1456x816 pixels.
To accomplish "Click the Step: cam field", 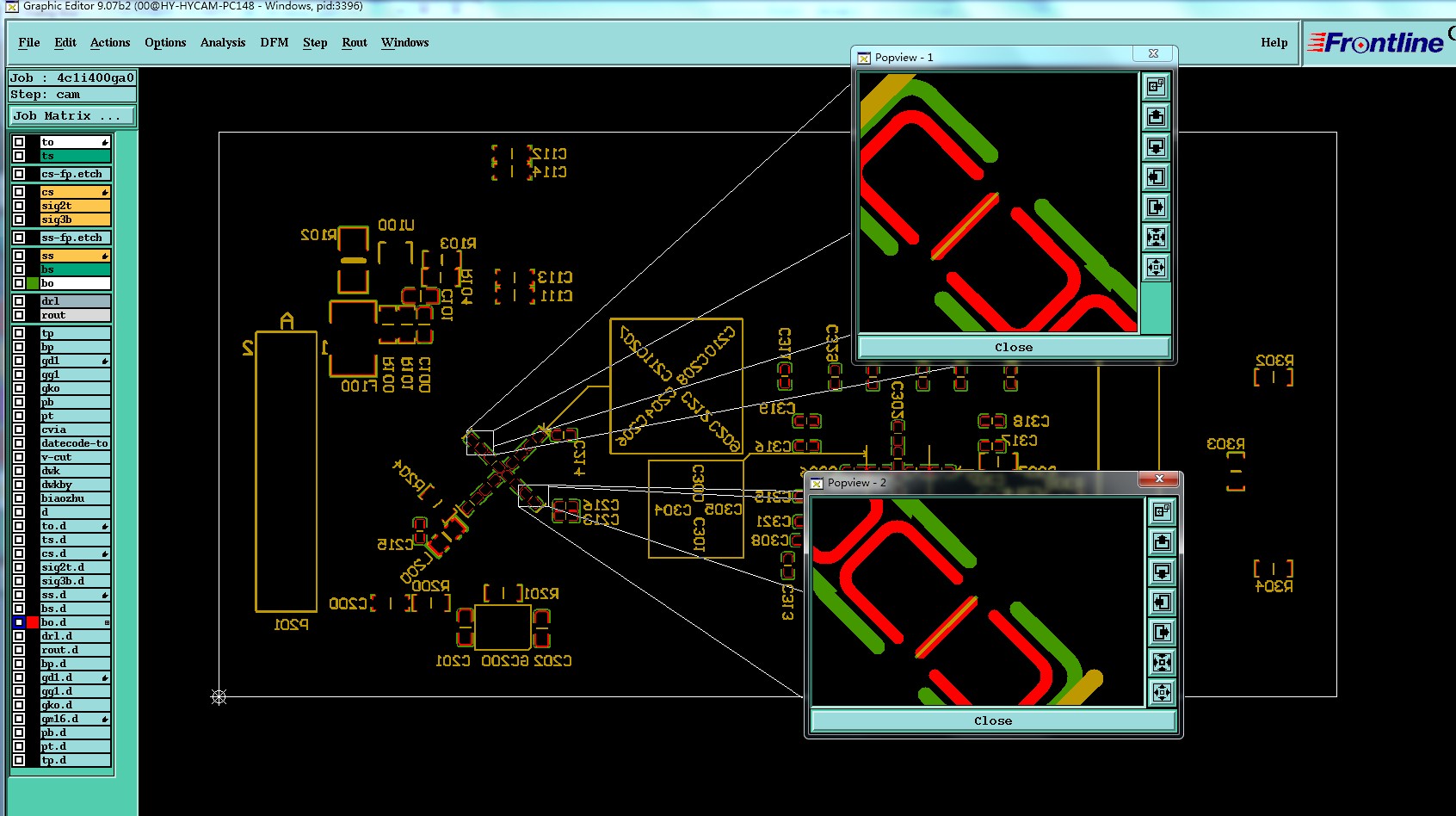I will pos(72,95).
